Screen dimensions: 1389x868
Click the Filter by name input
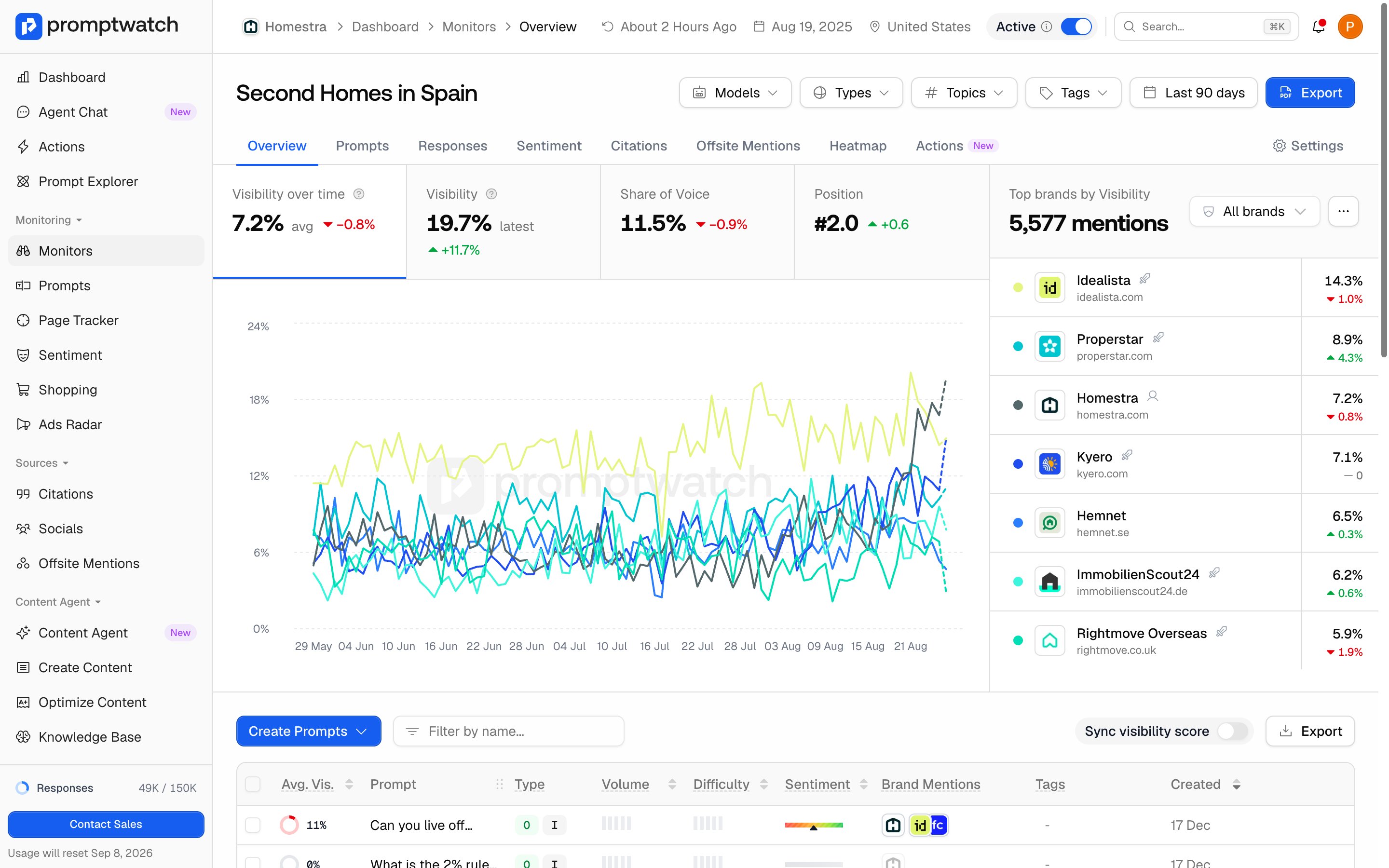[508, 731]
